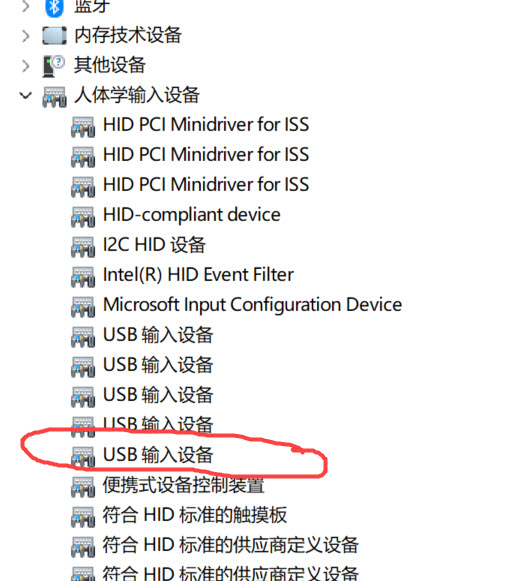Viewport: 523px width, 581px height.
Task: Select Microsoft Input Configuration Device
Action: (x=252, y=305)
